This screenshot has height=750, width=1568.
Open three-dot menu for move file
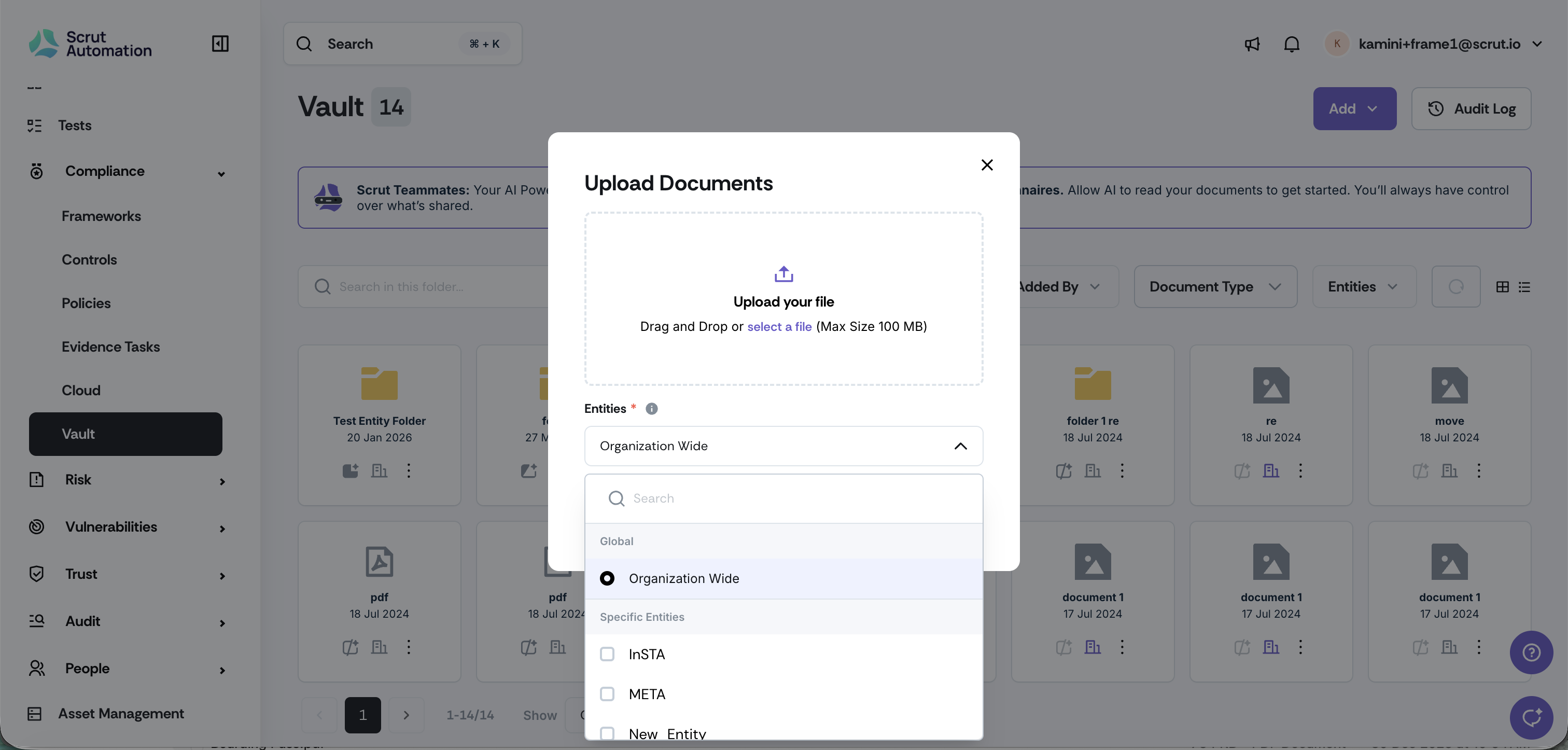coord(1478,470)
